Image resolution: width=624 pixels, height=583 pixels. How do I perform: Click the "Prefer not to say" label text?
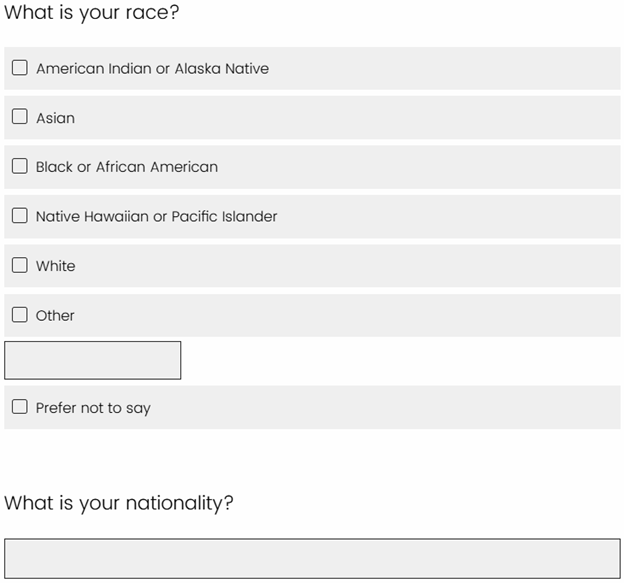pos(93,408)
